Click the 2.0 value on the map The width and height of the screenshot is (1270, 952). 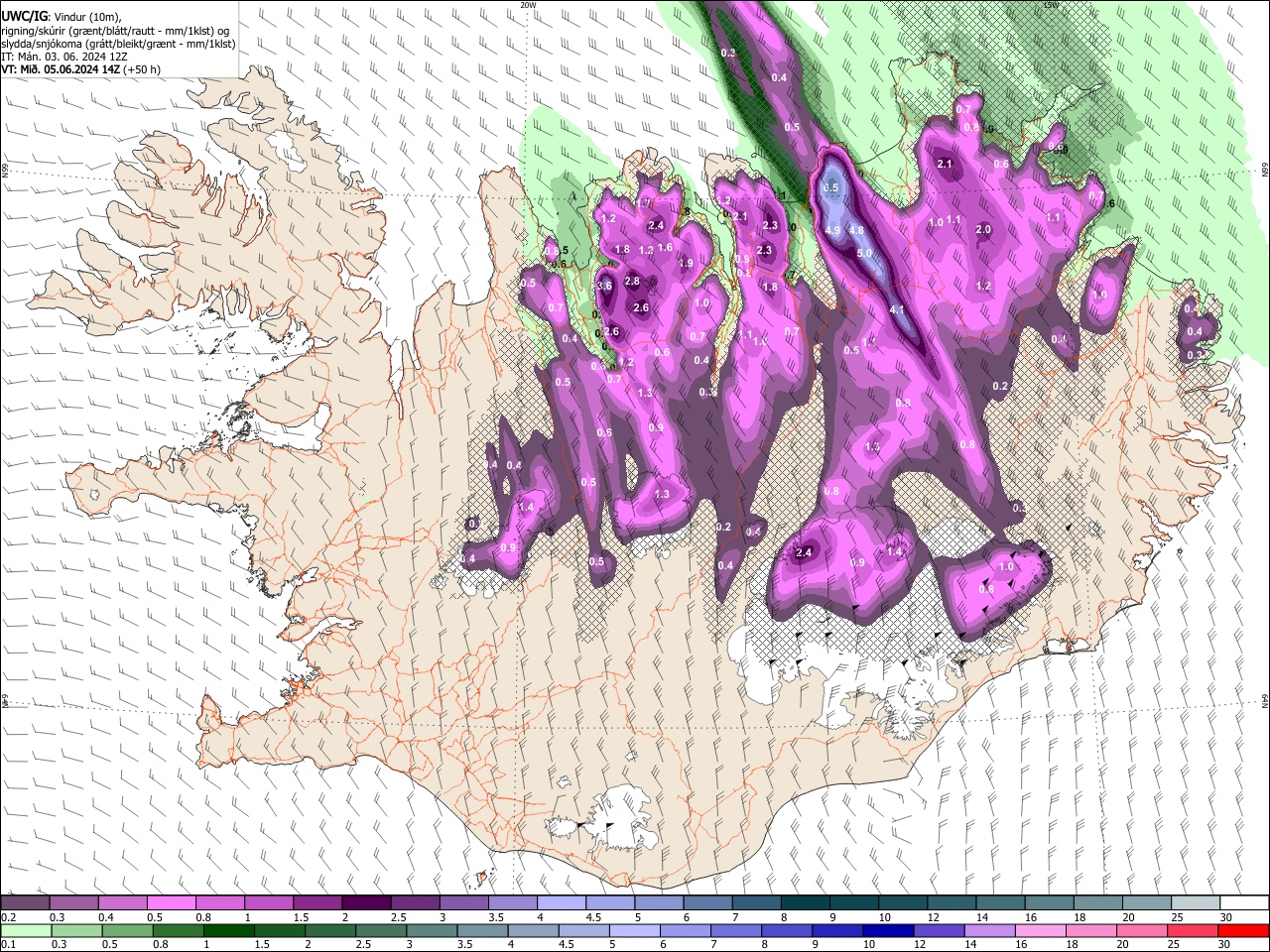pyautogui.click(x=983, y=229)
